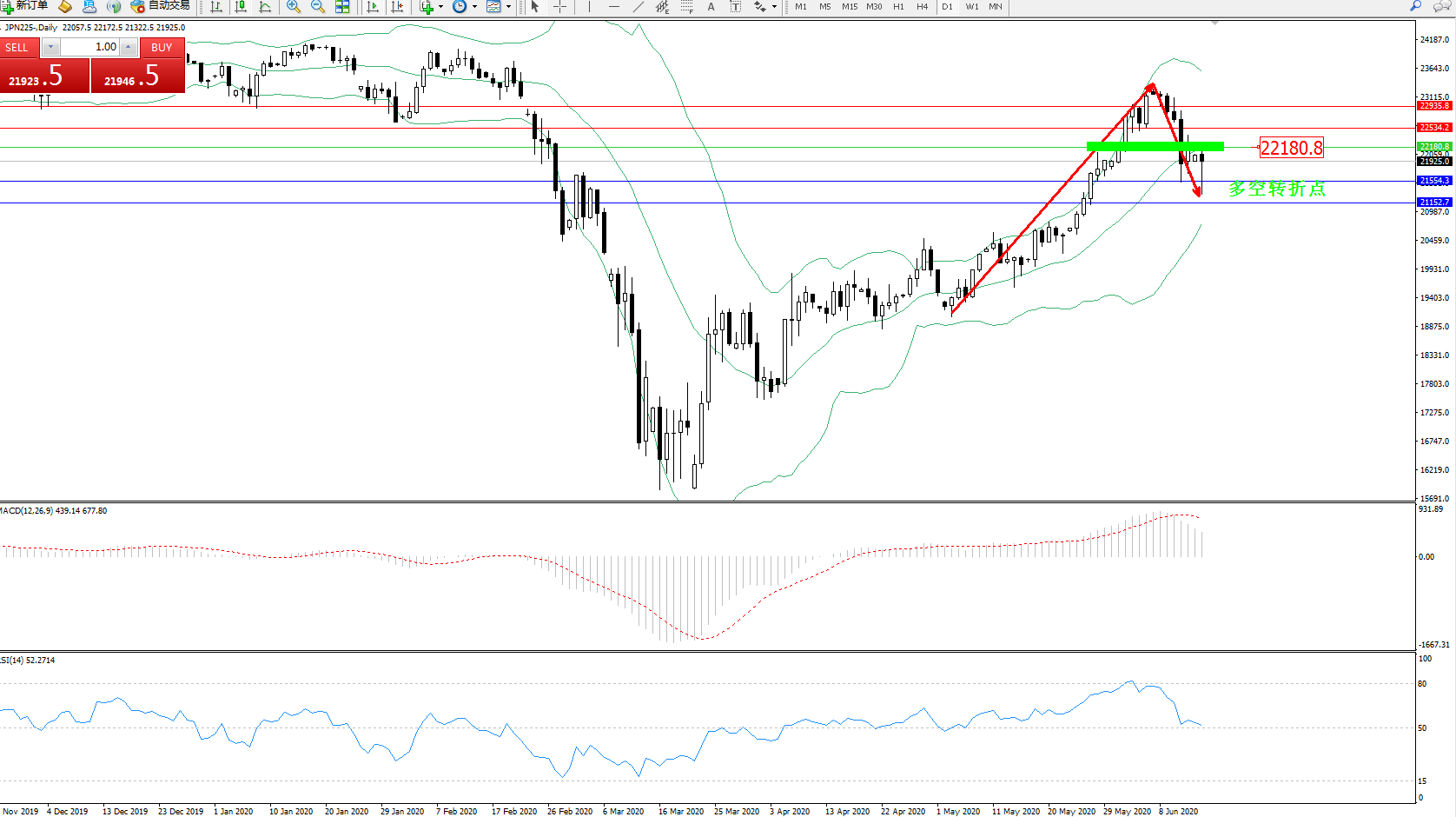Open the chart templates dropdown arrow
This screenshot has height=817, width=1456.
(508, 7)
